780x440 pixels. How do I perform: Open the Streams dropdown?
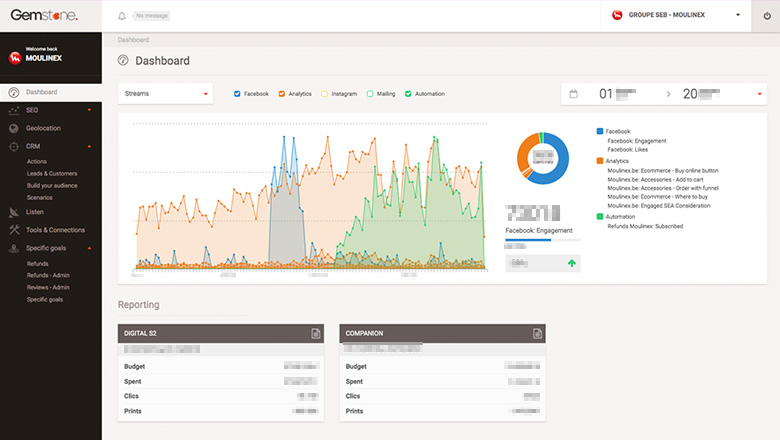click(x=165, y=94)
